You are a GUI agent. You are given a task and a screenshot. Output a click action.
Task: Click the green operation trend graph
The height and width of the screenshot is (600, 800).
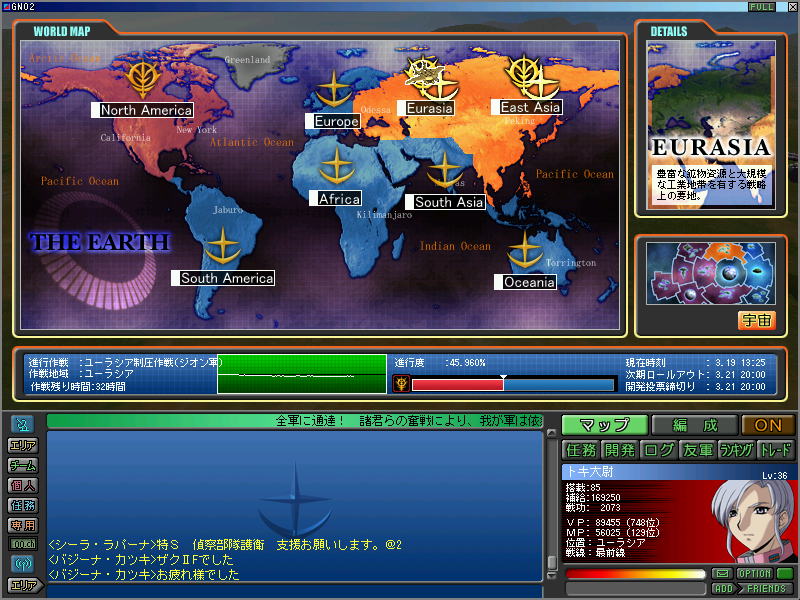[x=302, y=374]
